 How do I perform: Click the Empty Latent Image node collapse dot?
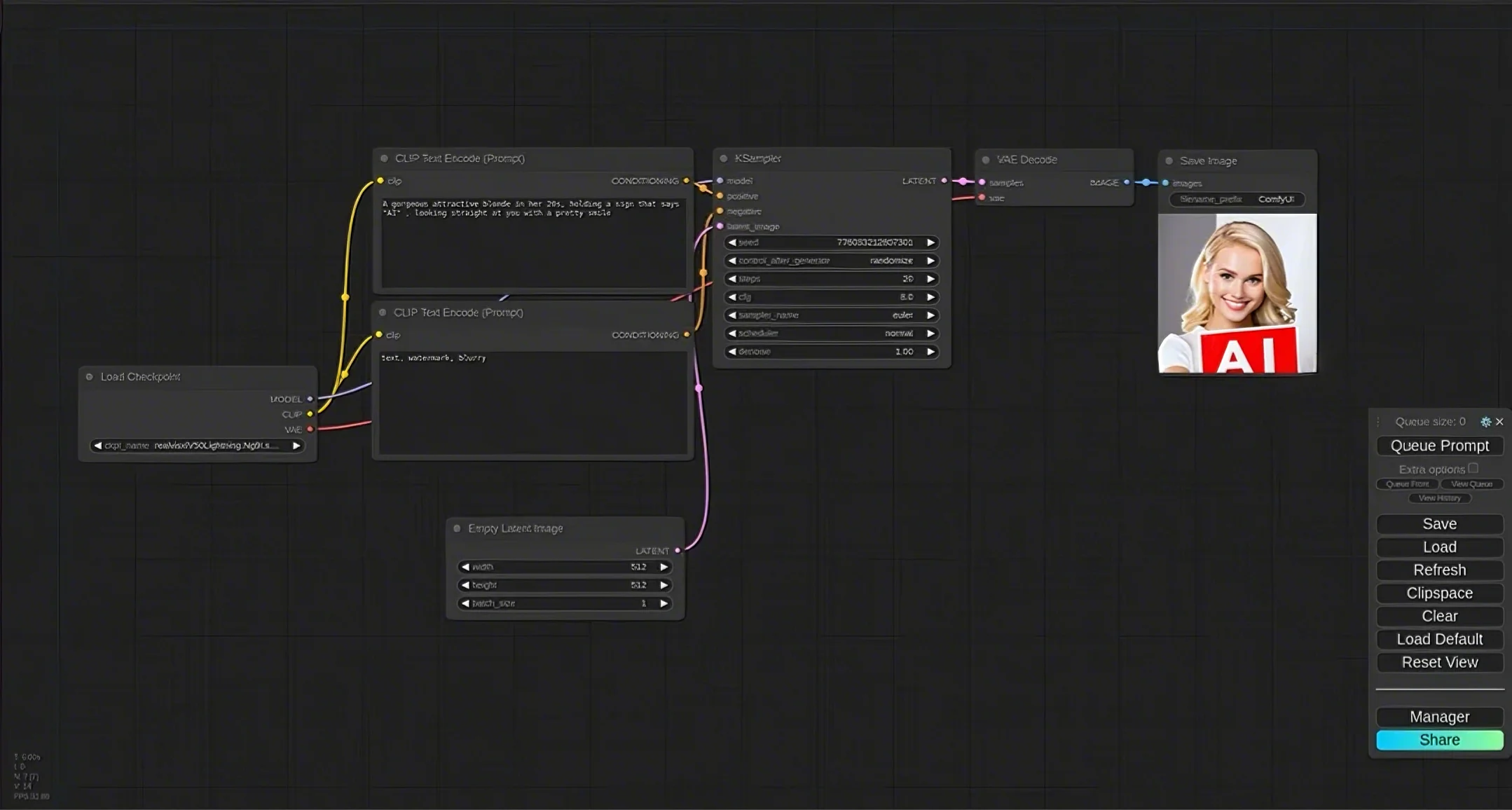[x=457, y=528]
